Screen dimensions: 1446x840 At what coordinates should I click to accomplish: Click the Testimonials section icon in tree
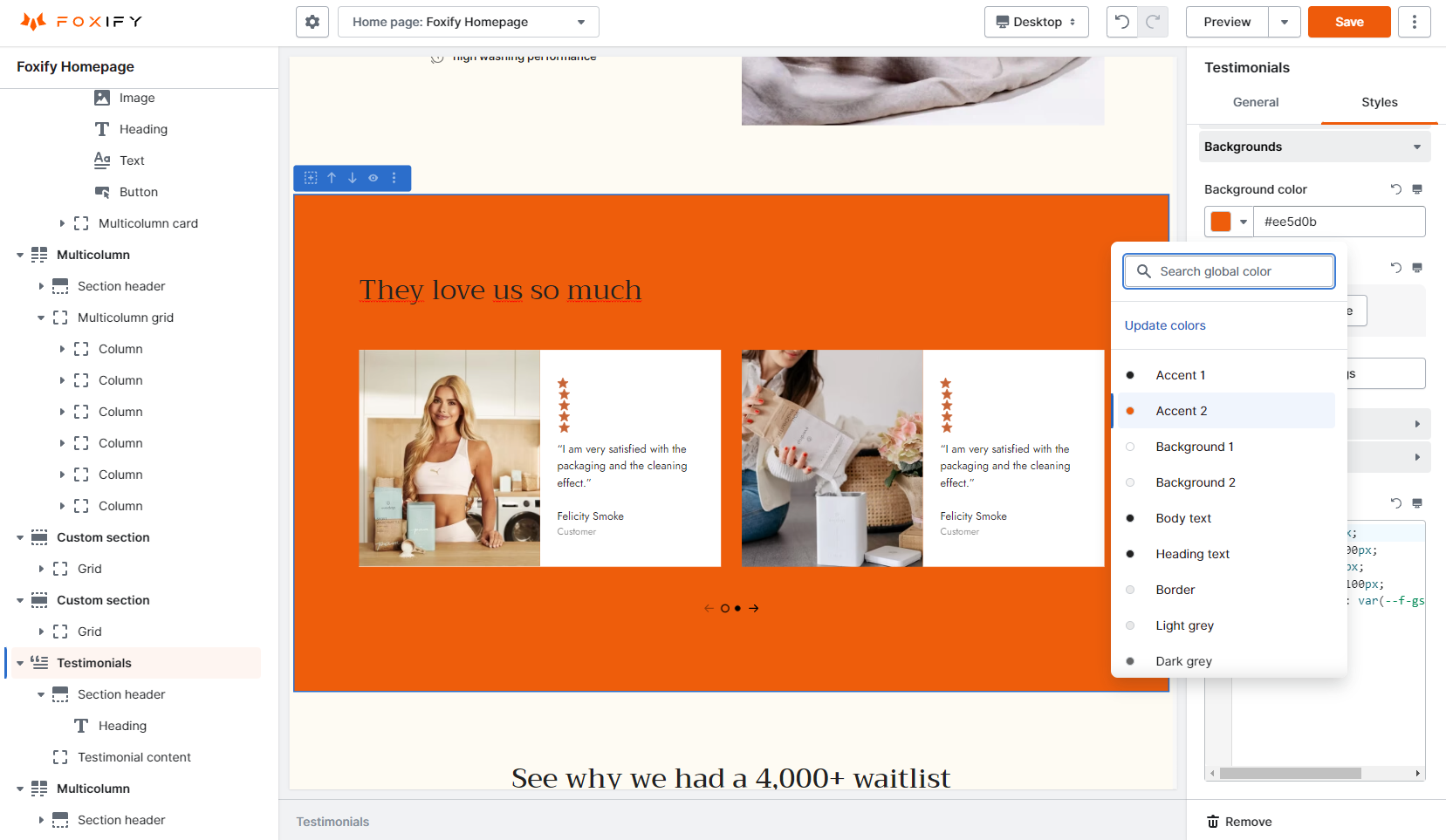pos(39,663)
